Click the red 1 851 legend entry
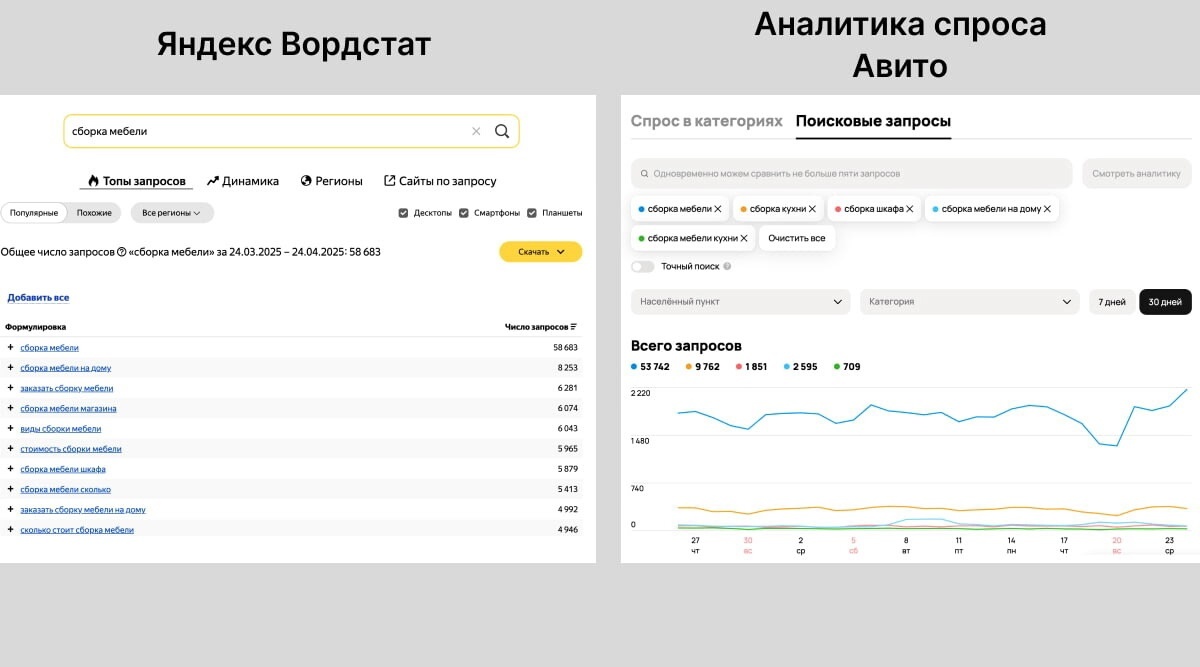 point(752,367)
